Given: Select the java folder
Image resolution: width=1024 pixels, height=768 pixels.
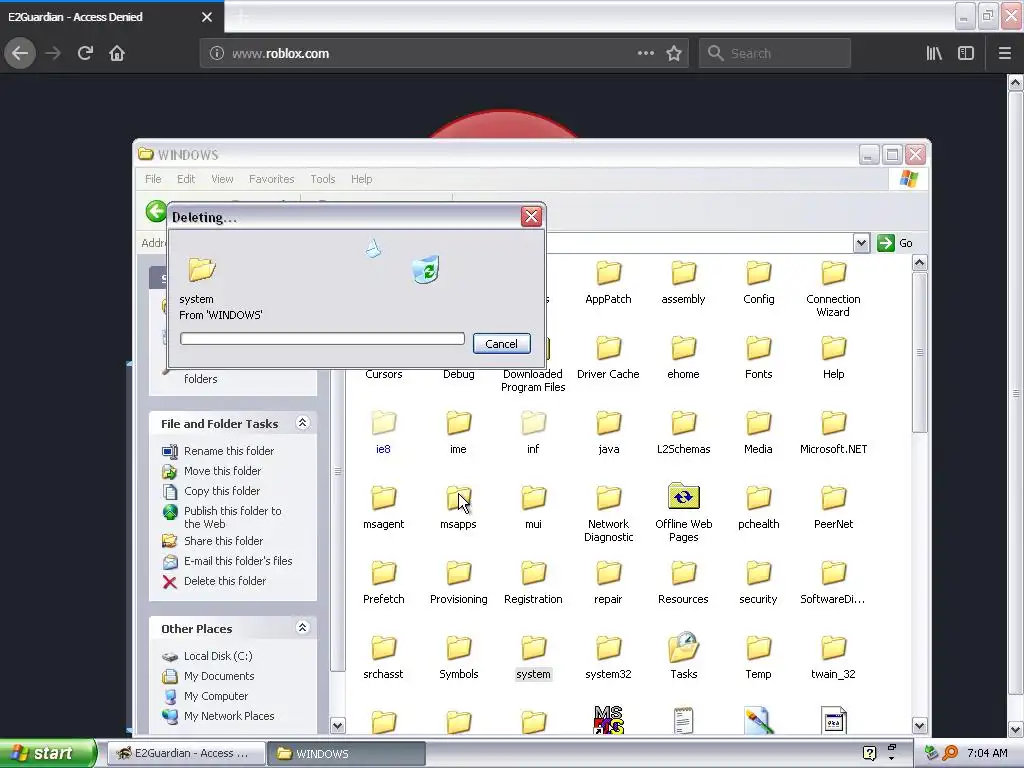Looking at the screenshot, I should [x=608, y=433].
